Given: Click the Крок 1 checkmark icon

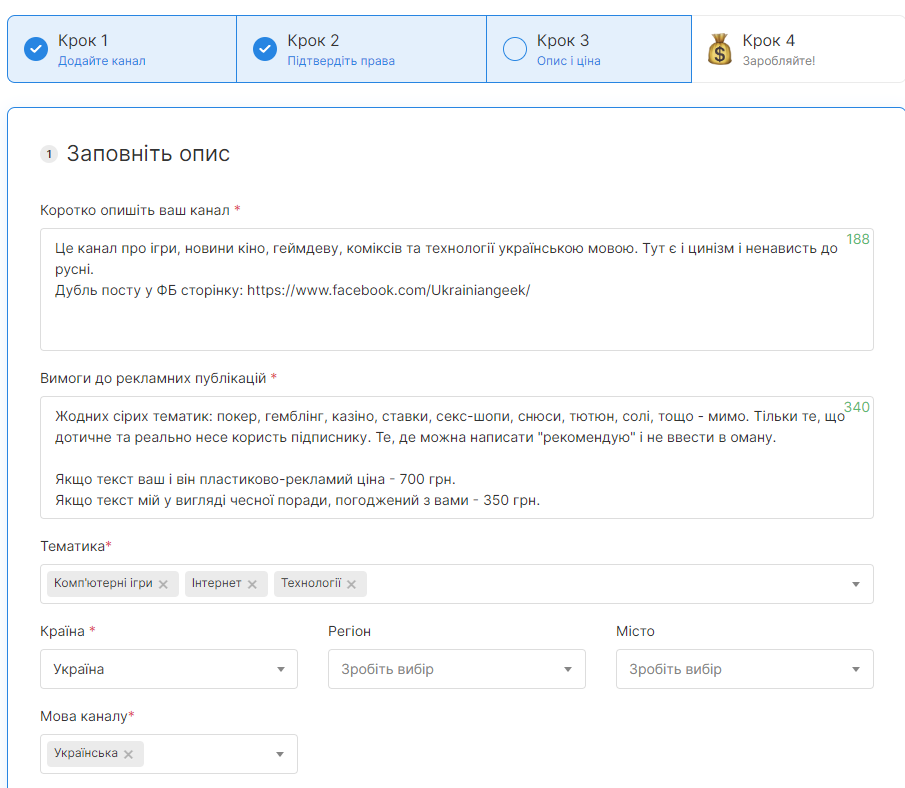Looking at the screenshot, I should click(36, 49).
